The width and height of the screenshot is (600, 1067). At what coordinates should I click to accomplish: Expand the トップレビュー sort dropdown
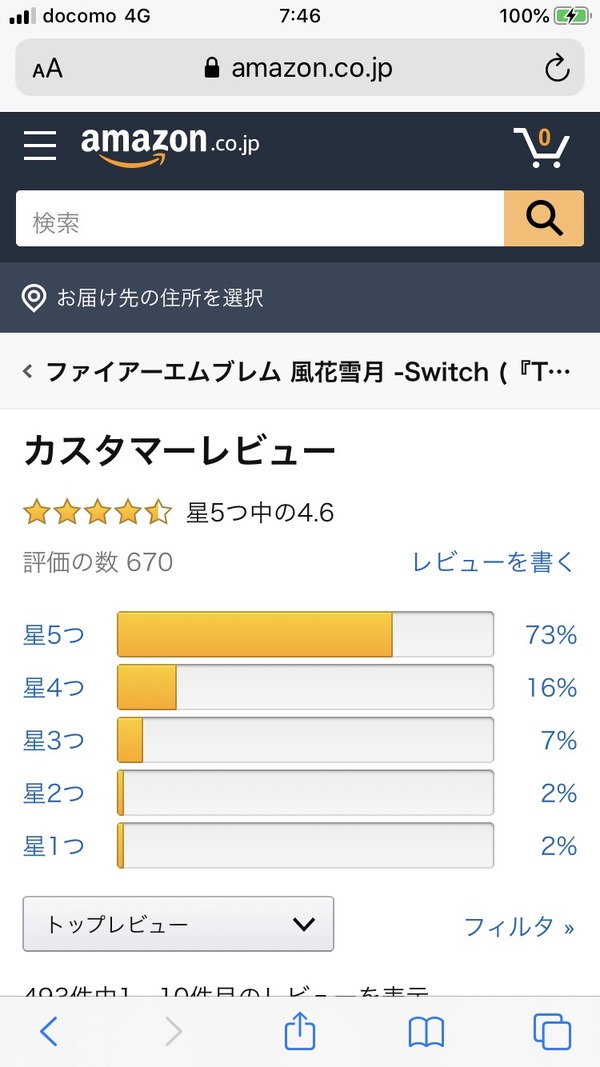[178, 924]
